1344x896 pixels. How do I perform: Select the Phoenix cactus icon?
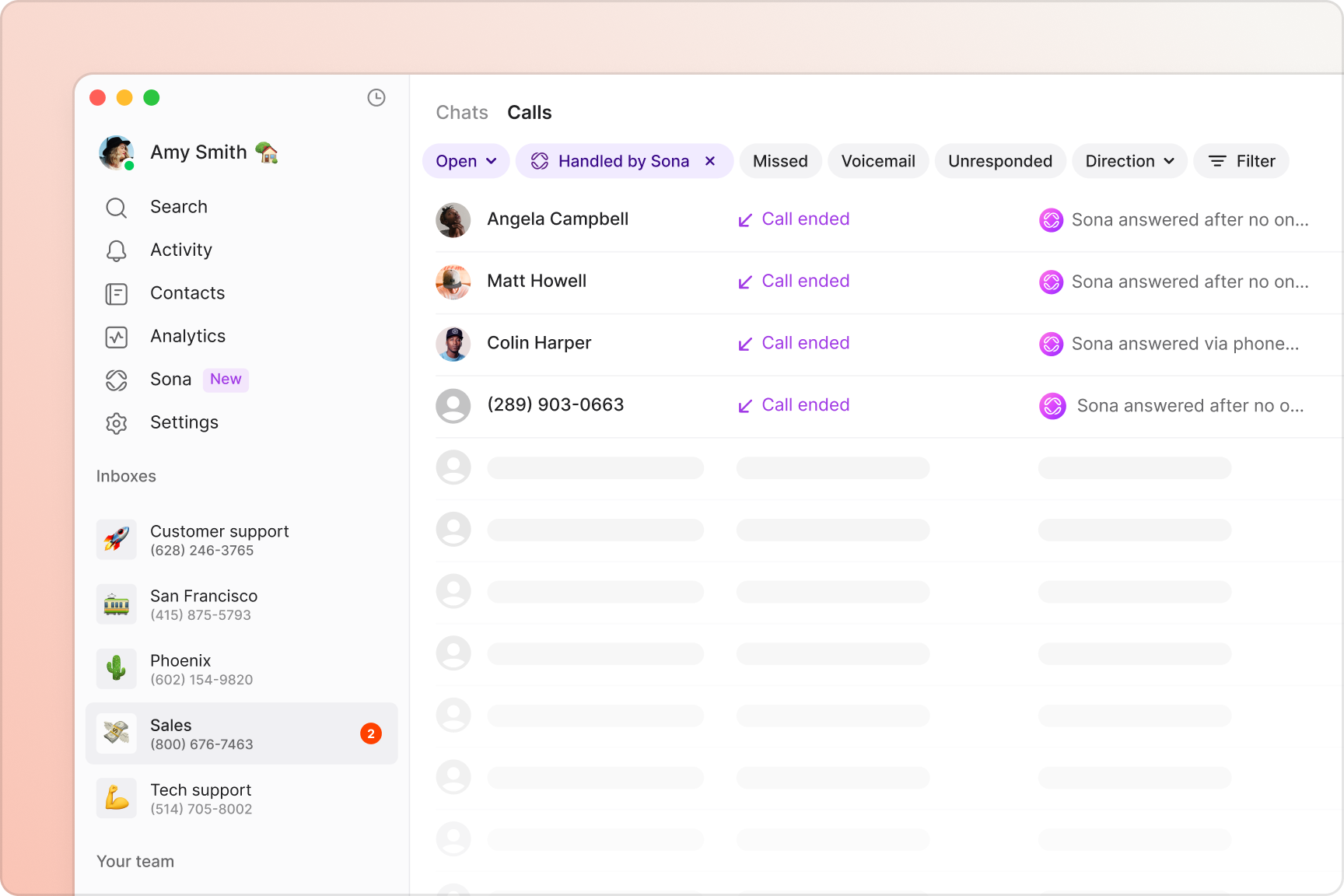117,669
